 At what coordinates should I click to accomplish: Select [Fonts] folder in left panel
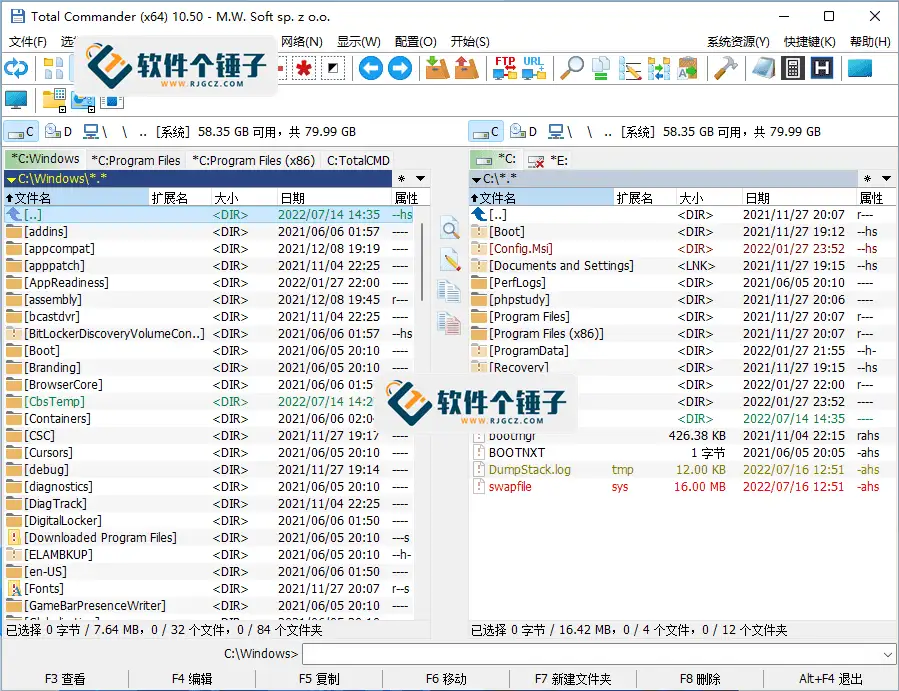[209, 588]
